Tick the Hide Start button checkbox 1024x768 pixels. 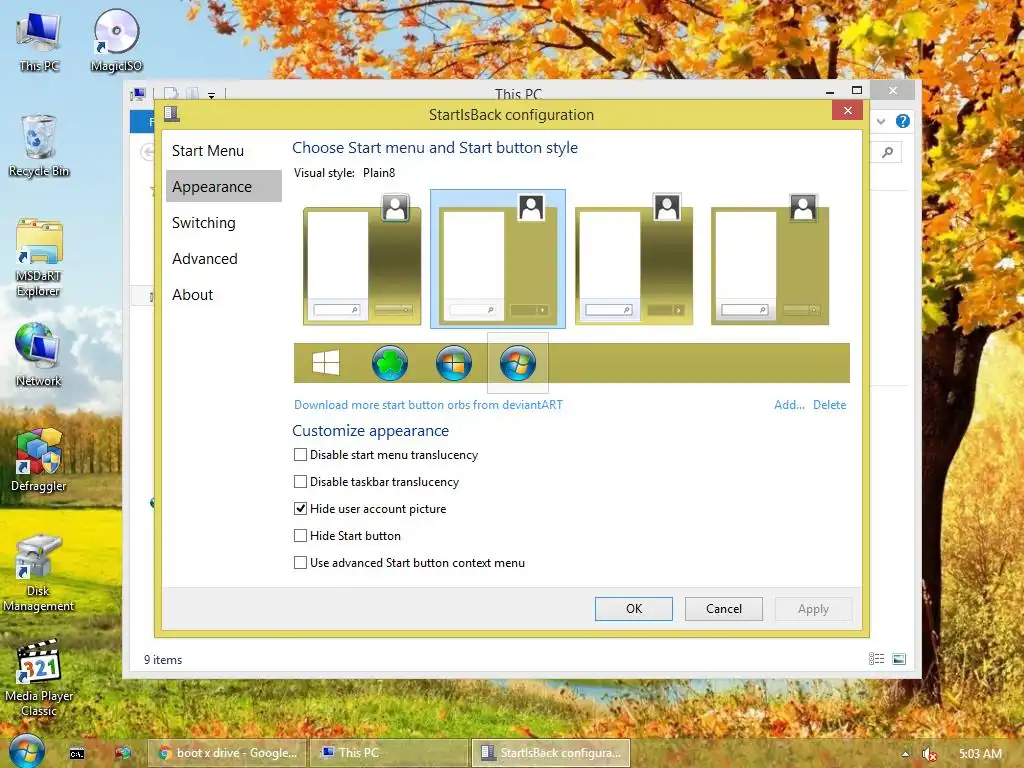[300, 536]
